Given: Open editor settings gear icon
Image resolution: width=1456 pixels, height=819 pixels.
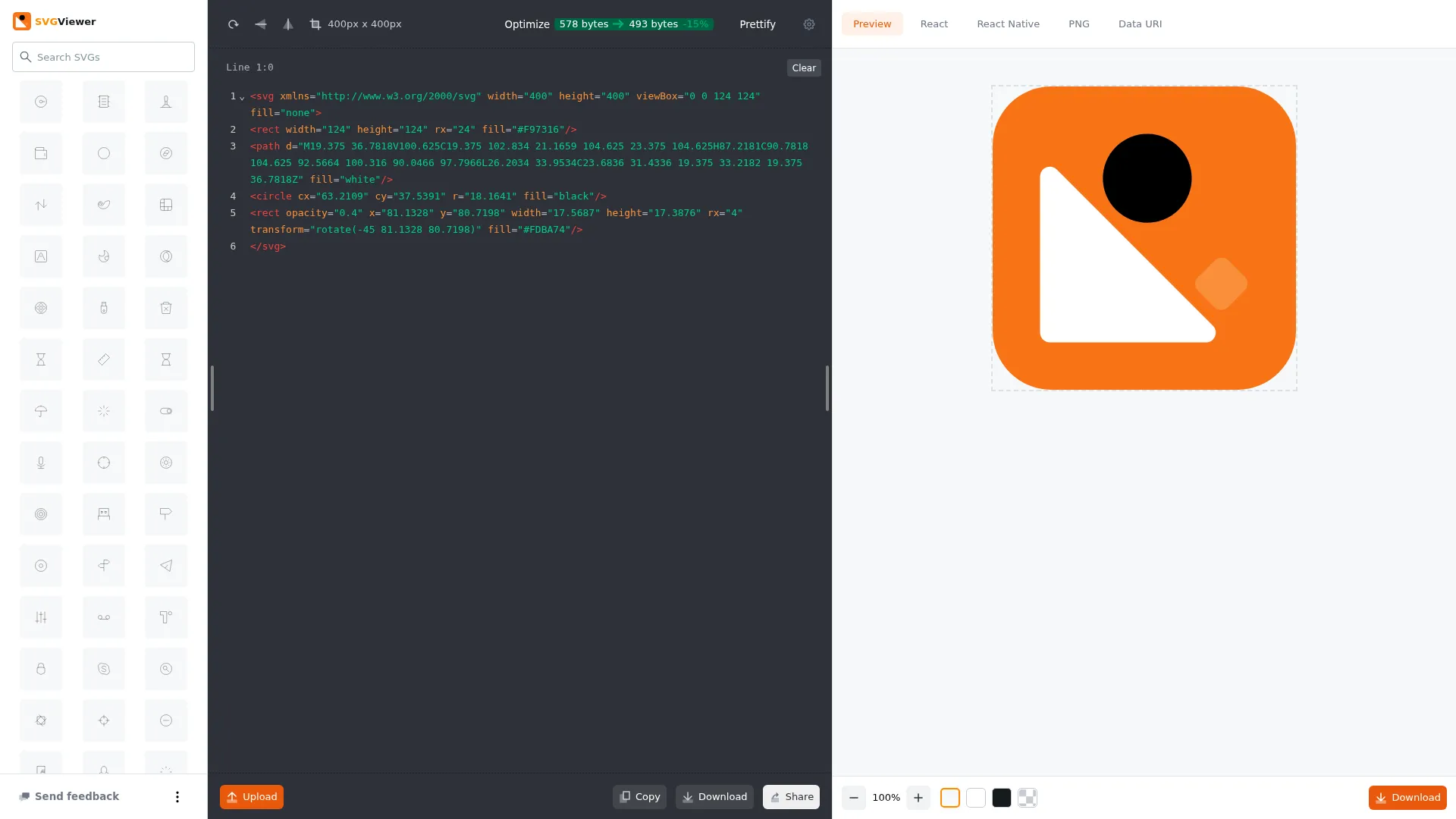Looking at the screenshot, I should [x=809, y=24].
